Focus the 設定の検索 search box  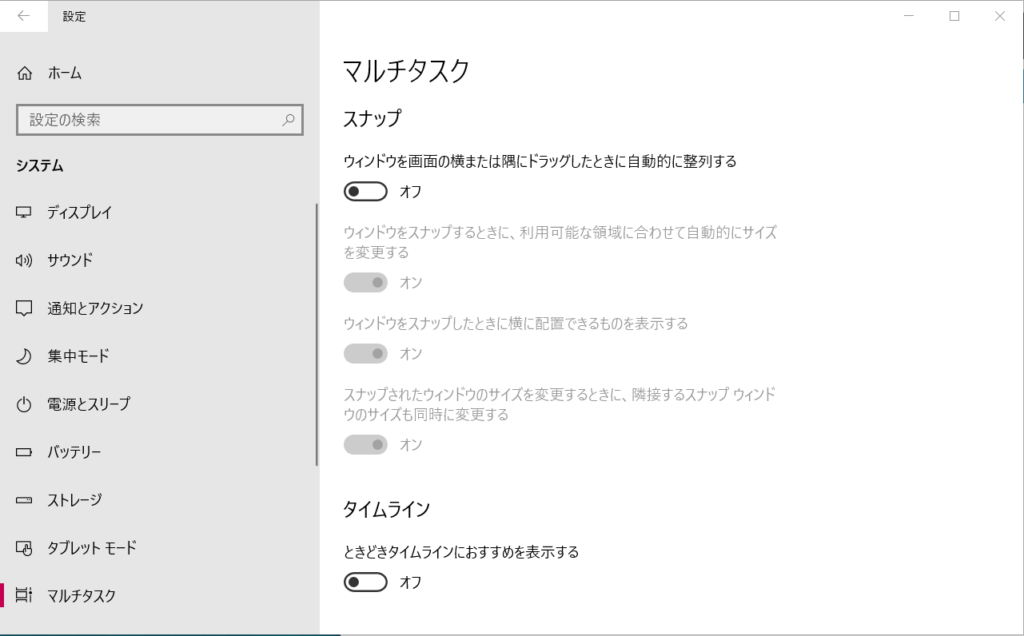pyautogui.click(x=160, y=120)
